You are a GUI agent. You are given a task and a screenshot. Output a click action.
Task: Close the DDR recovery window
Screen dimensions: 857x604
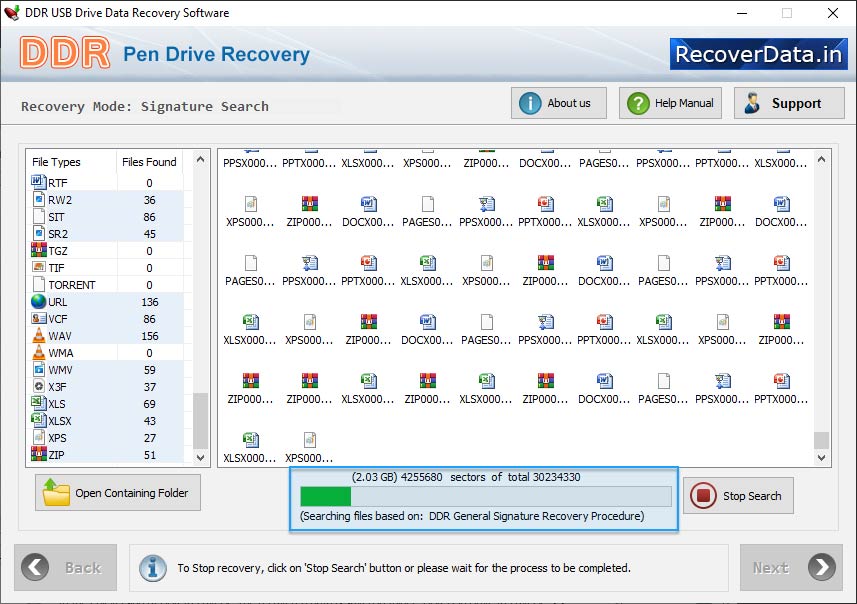[832, 13]
